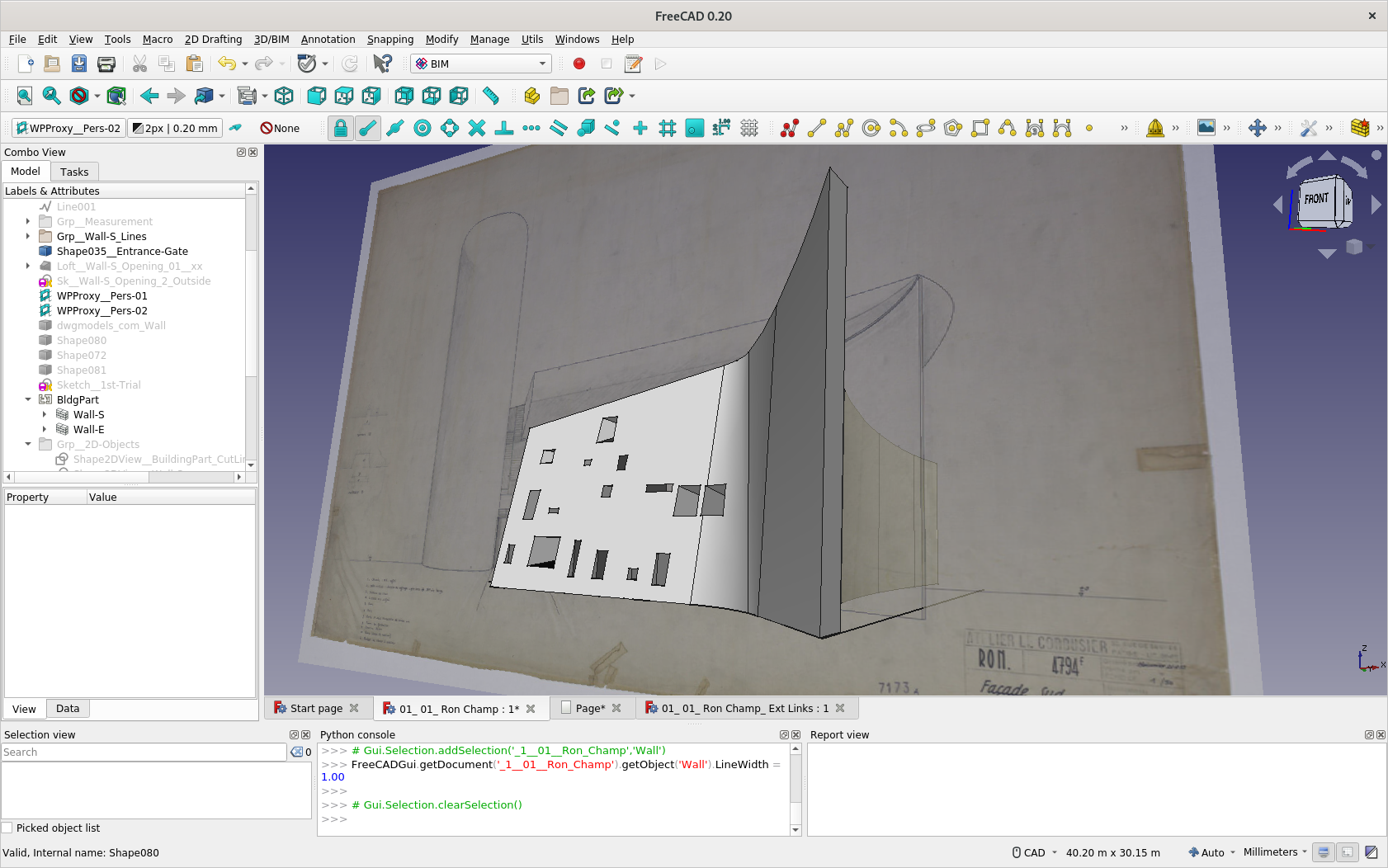Image resolution: width=1388 pixels, height=868 pixels.
Task: Open the Millimeters units dropdown in status bar
Action: (1275, 852)
